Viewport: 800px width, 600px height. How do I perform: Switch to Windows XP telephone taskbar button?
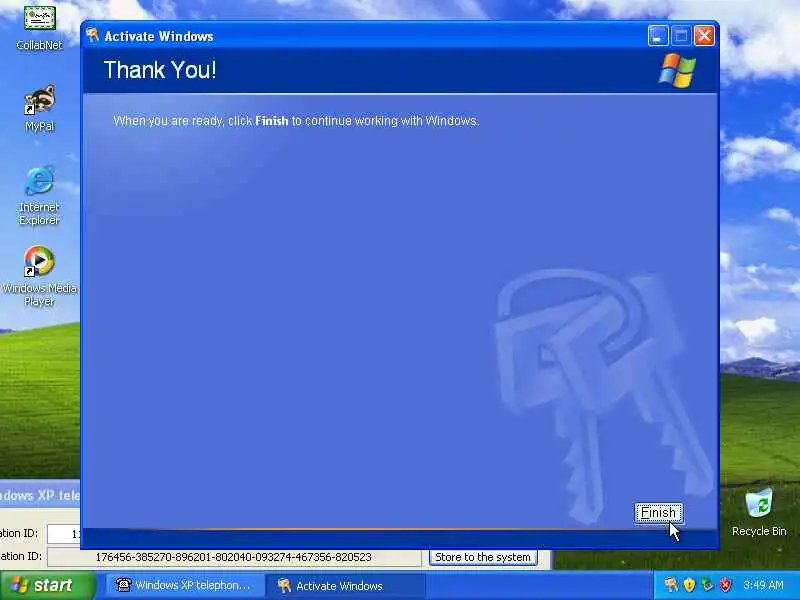pos(185,585)
